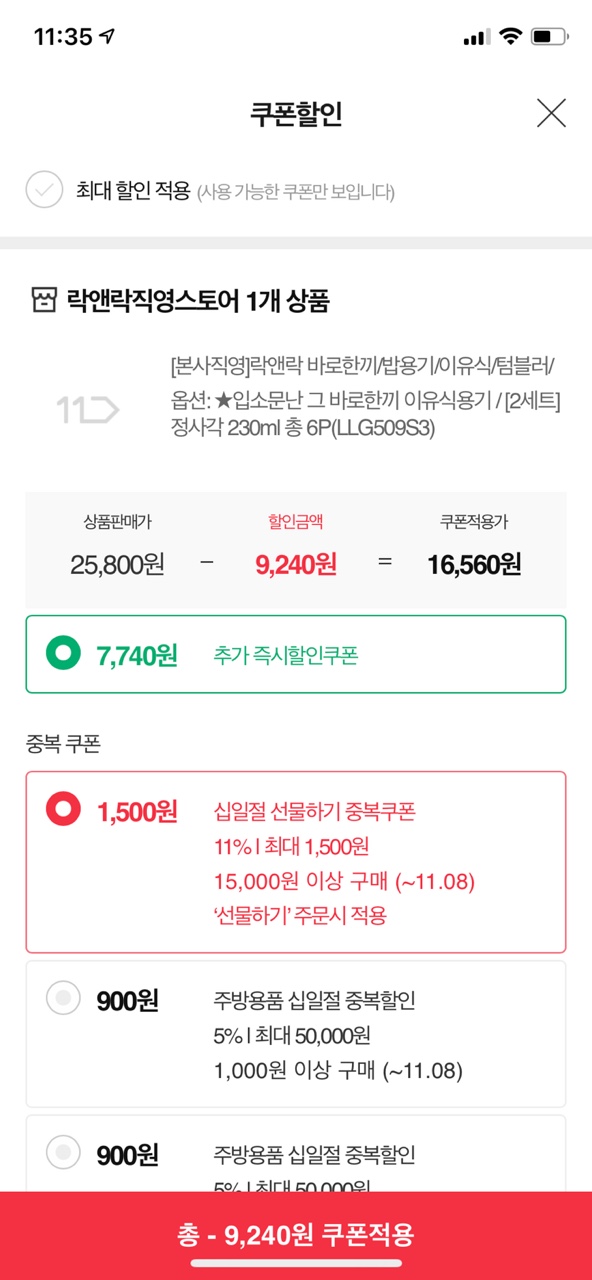The image size is (592, 1280).
Task: Tap the battery icon in status bar
Action: click(549, 37)
